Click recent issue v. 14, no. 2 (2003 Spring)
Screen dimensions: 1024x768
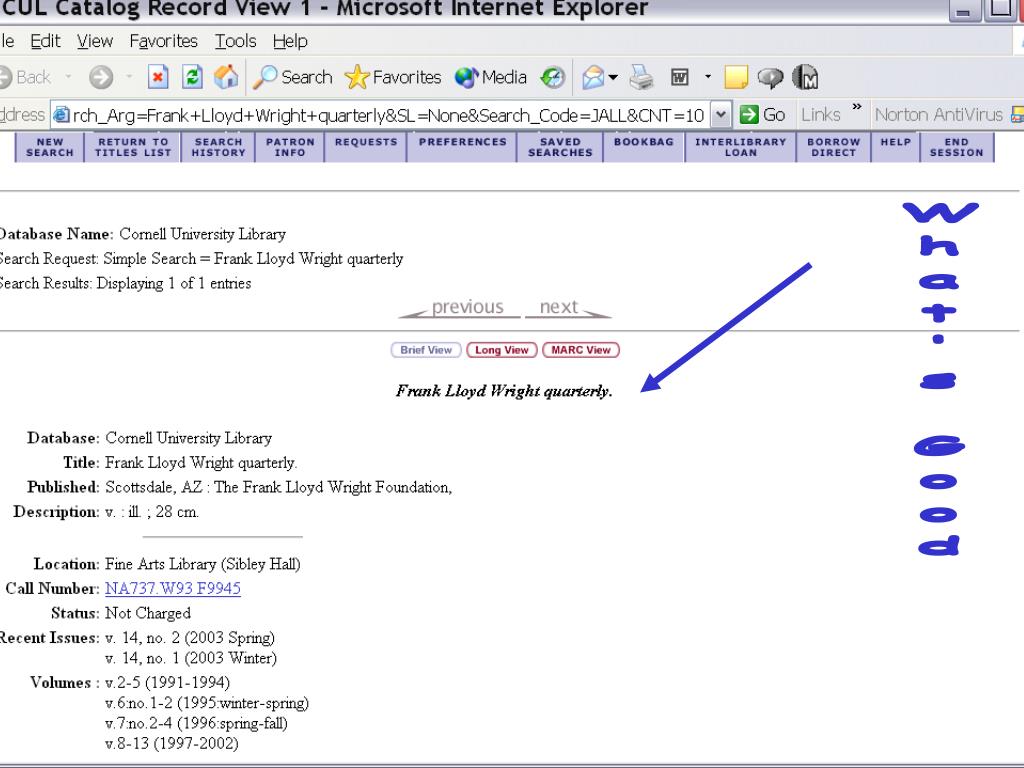(189, 637)
